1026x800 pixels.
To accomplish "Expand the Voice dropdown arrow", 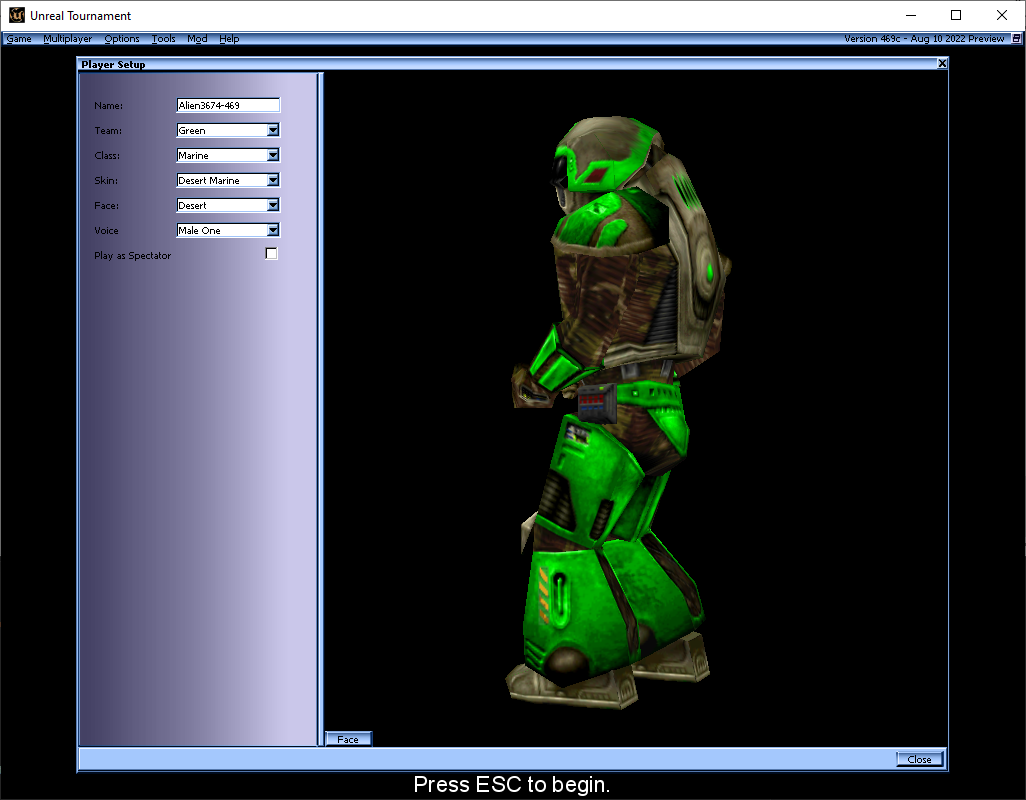I will 274,230.
